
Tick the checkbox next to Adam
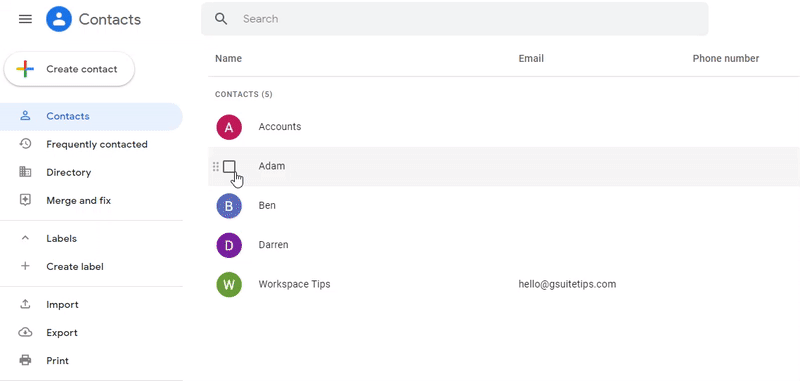(x=229, y=166)
